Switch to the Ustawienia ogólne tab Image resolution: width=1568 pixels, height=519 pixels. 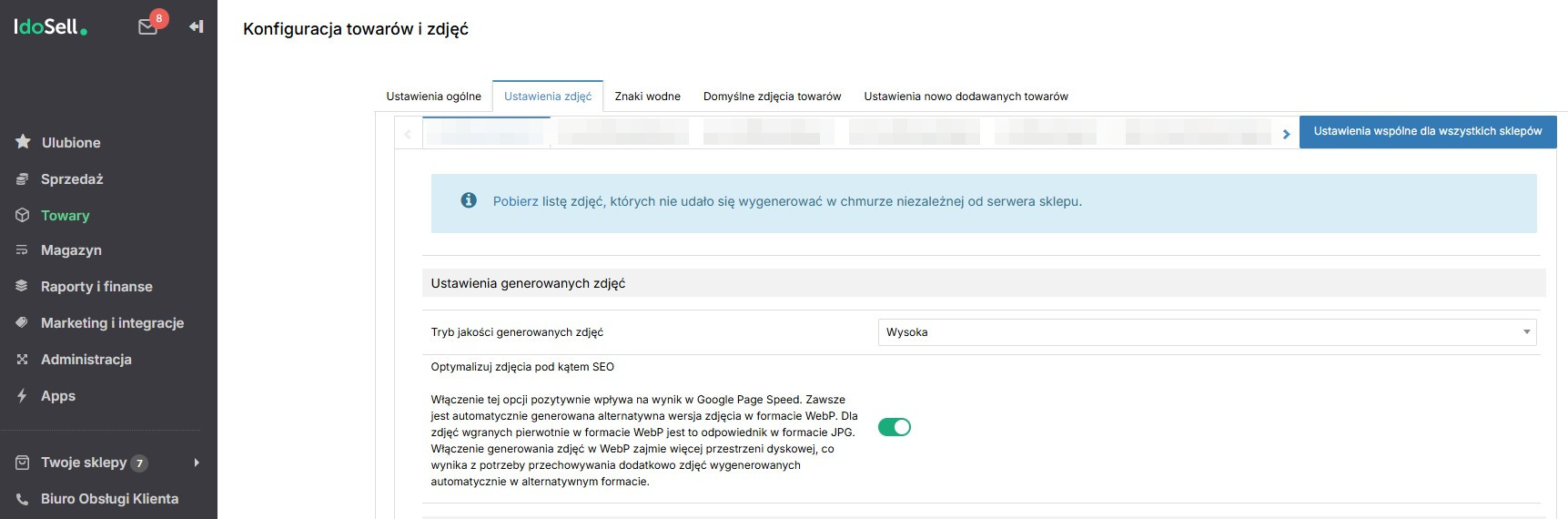(433, 97)
